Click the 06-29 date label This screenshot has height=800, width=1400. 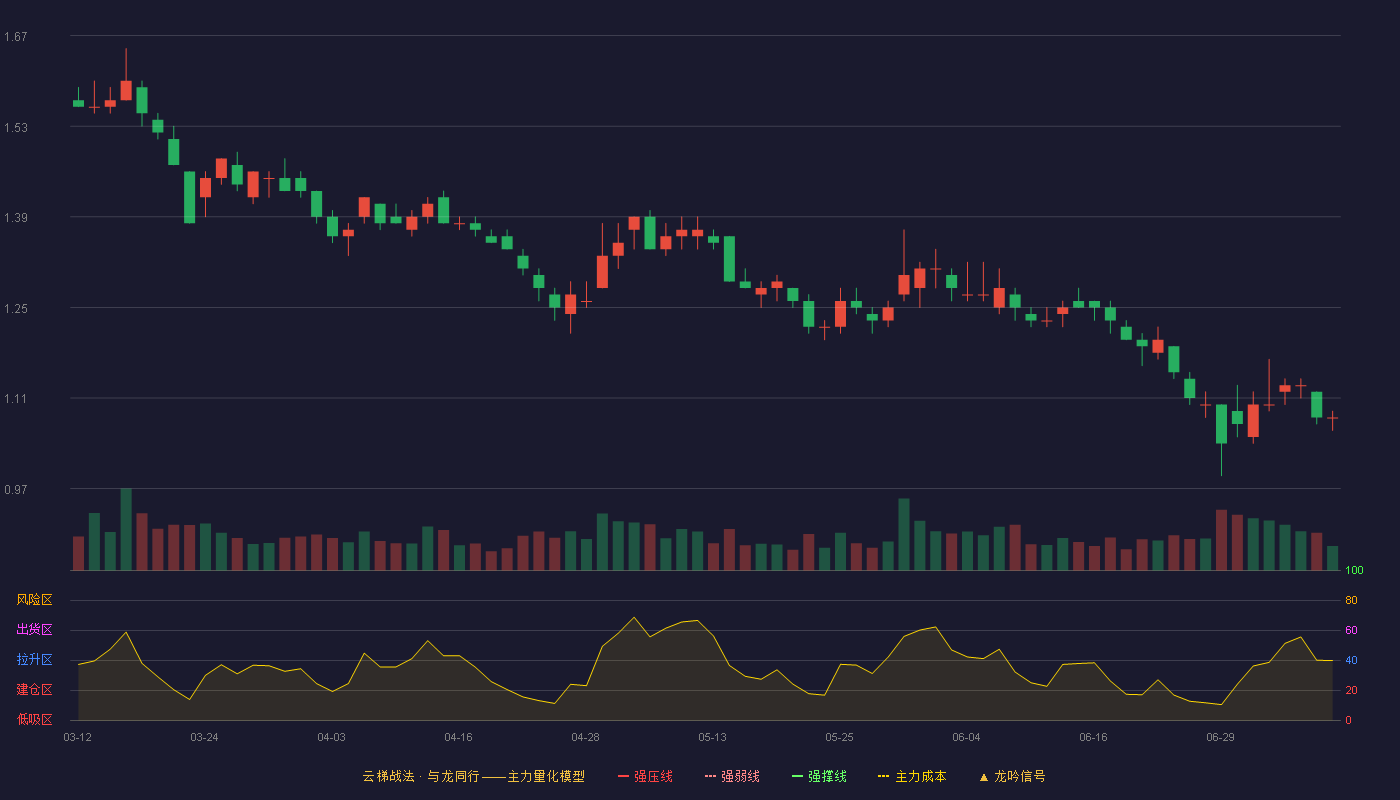[1220, 737]
